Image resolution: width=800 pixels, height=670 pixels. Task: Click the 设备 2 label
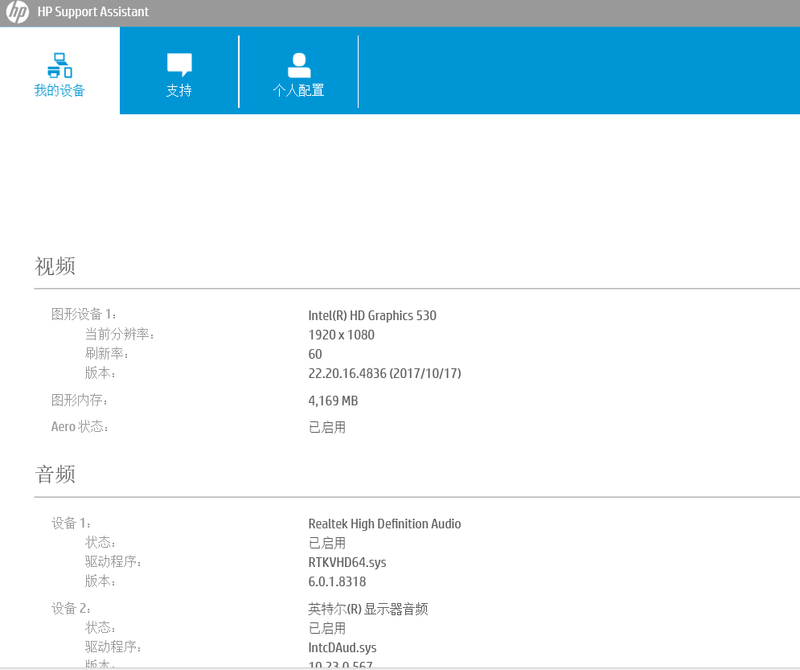[x=71, y=608]
